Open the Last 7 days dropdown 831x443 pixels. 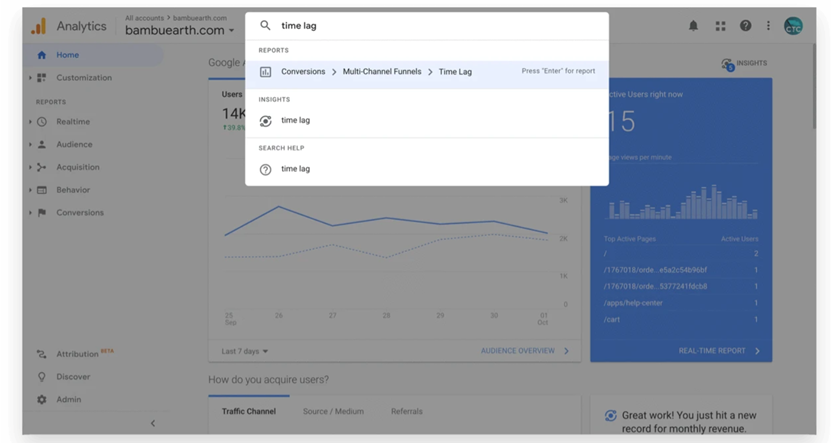pos(245,351)
